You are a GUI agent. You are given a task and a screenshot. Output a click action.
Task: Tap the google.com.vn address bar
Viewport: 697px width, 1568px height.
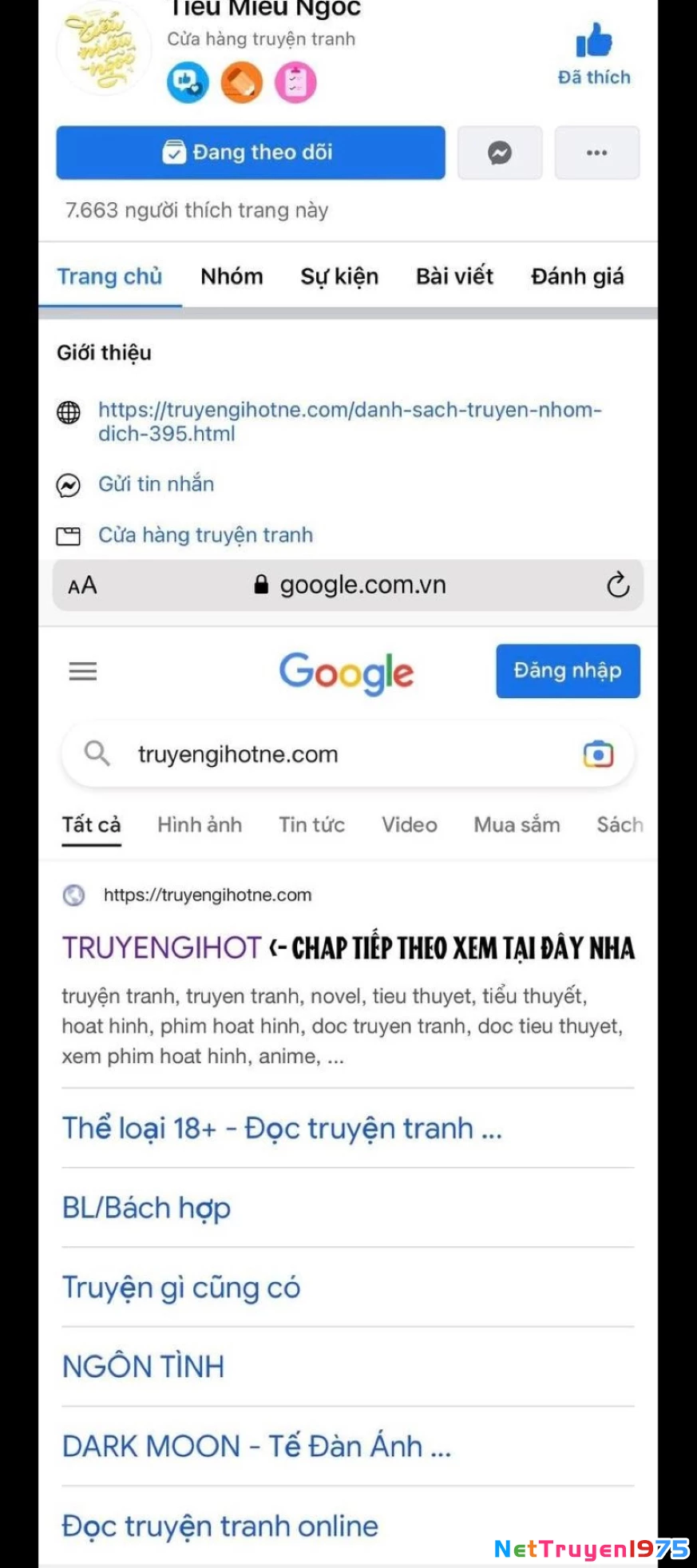click(348, 586)
